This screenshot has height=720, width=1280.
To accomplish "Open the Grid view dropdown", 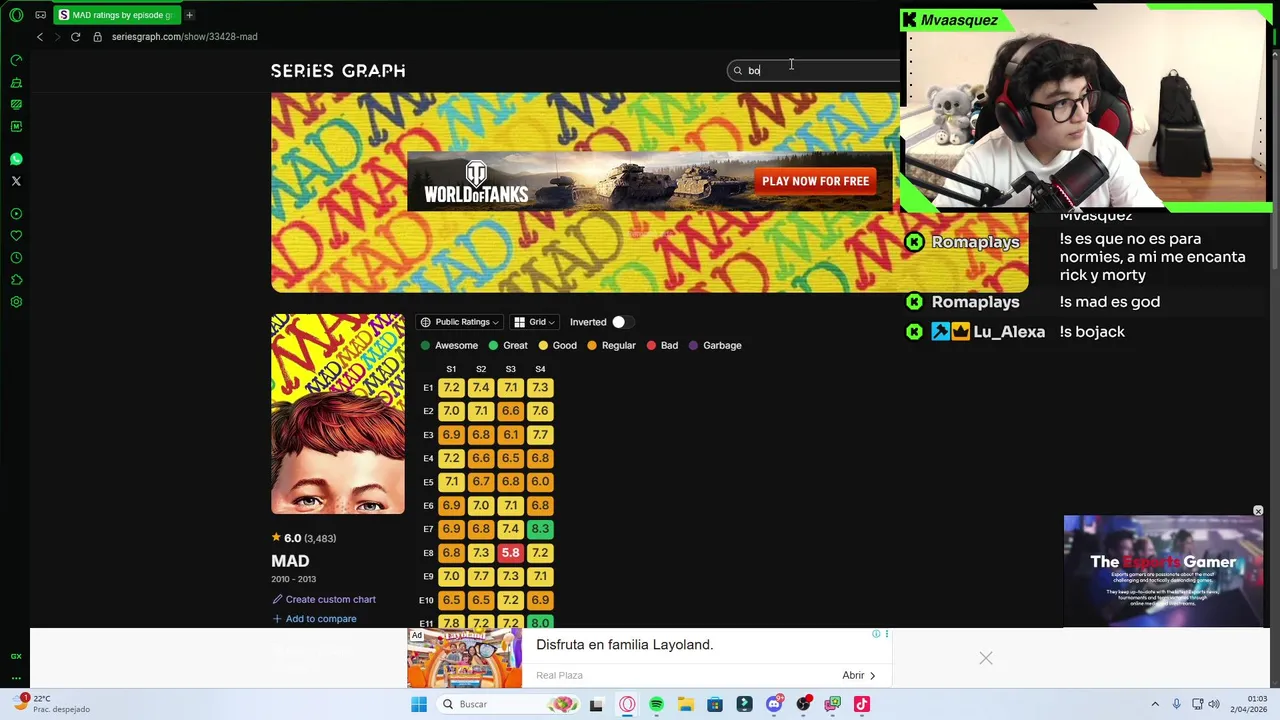I will coord(535,322).
